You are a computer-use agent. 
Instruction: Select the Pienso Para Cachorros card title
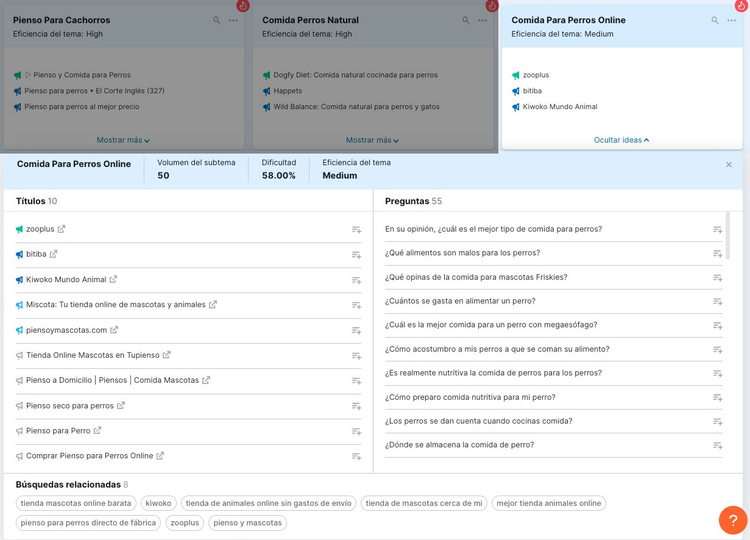[62, 20]
